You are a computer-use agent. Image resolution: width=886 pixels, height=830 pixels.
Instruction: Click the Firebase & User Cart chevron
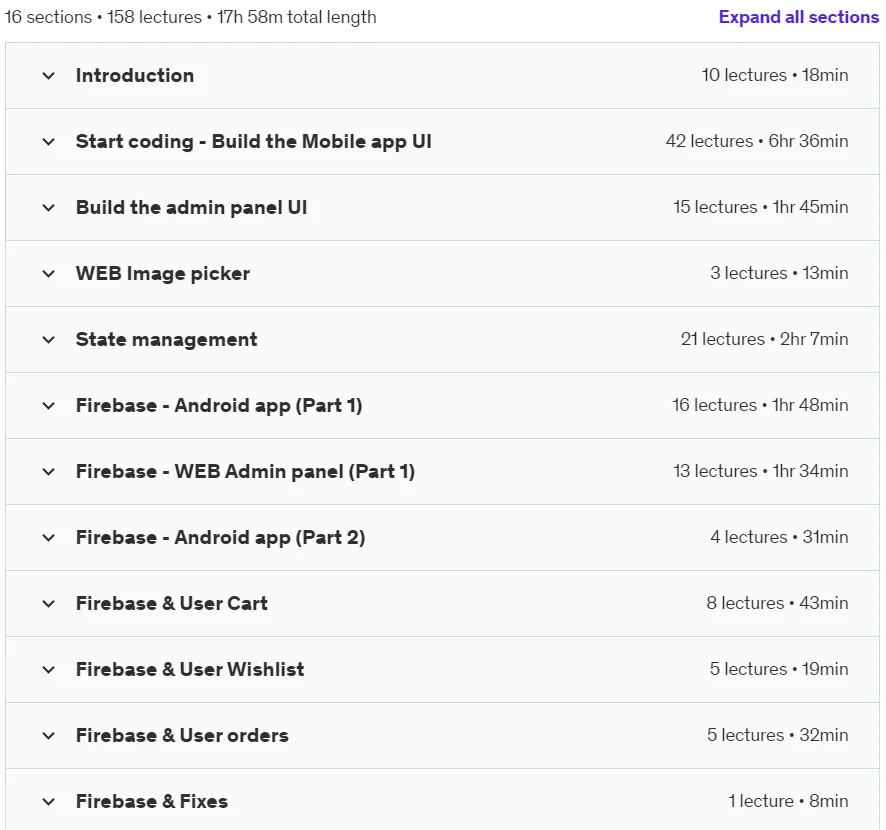click(49, 604)
